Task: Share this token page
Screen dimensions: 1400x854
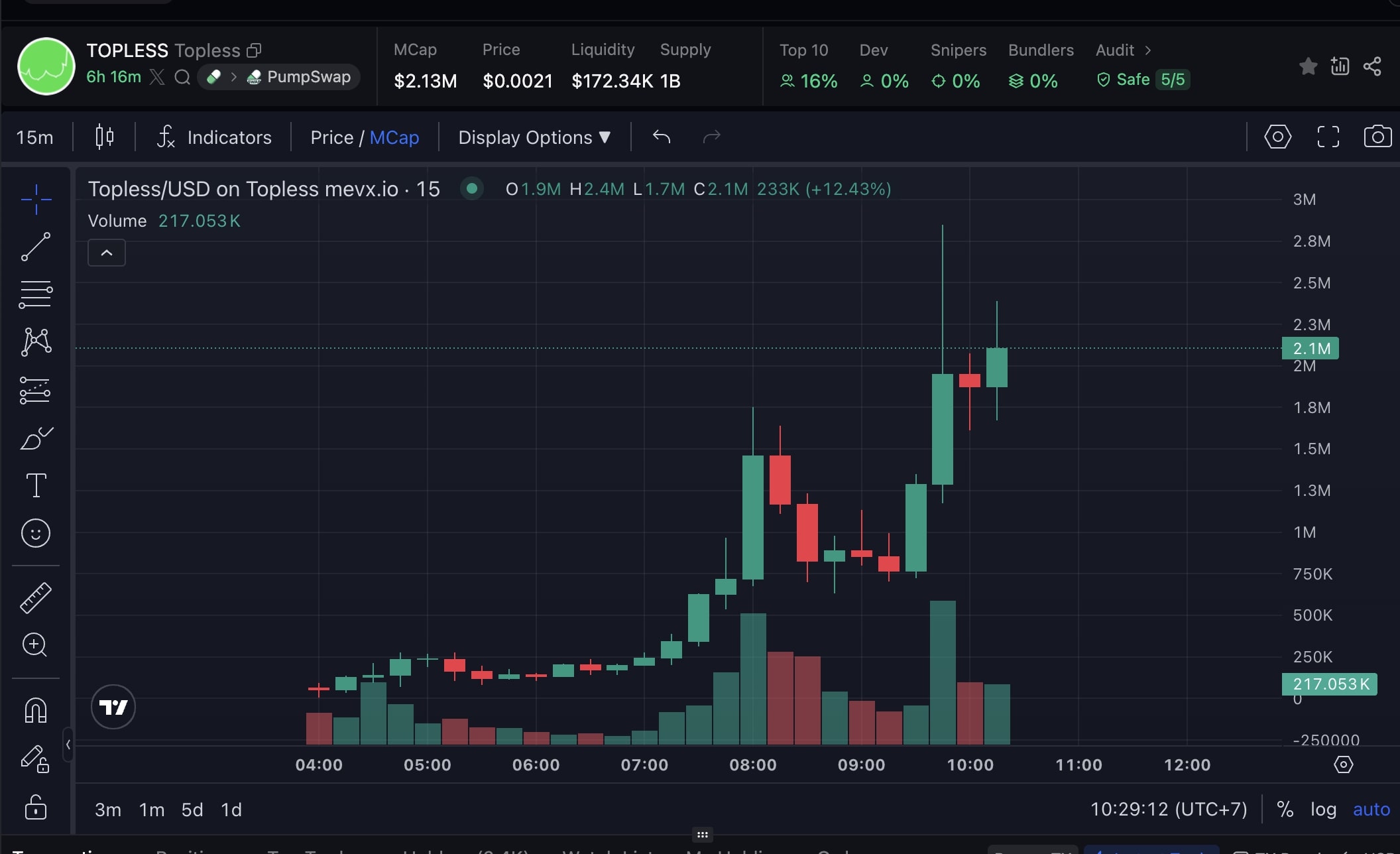Action: tap(1372, 66)
